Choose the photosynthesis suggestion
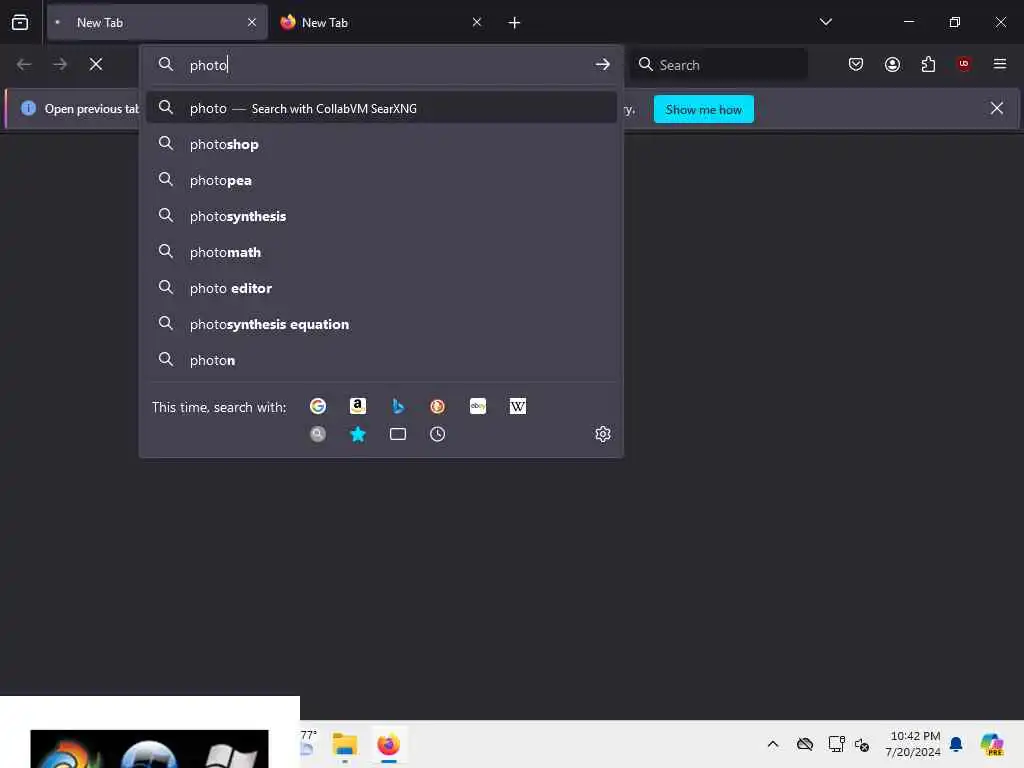Viewport: 1024px width, 768px height. tap(381, 216)
